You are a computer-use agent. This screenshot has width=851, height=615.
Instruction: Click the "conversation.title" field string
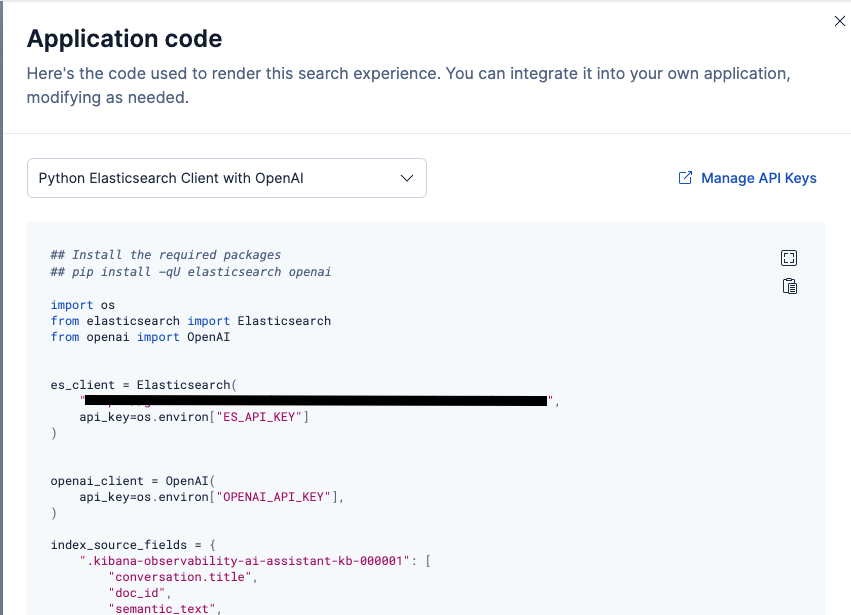coord(180,577)
